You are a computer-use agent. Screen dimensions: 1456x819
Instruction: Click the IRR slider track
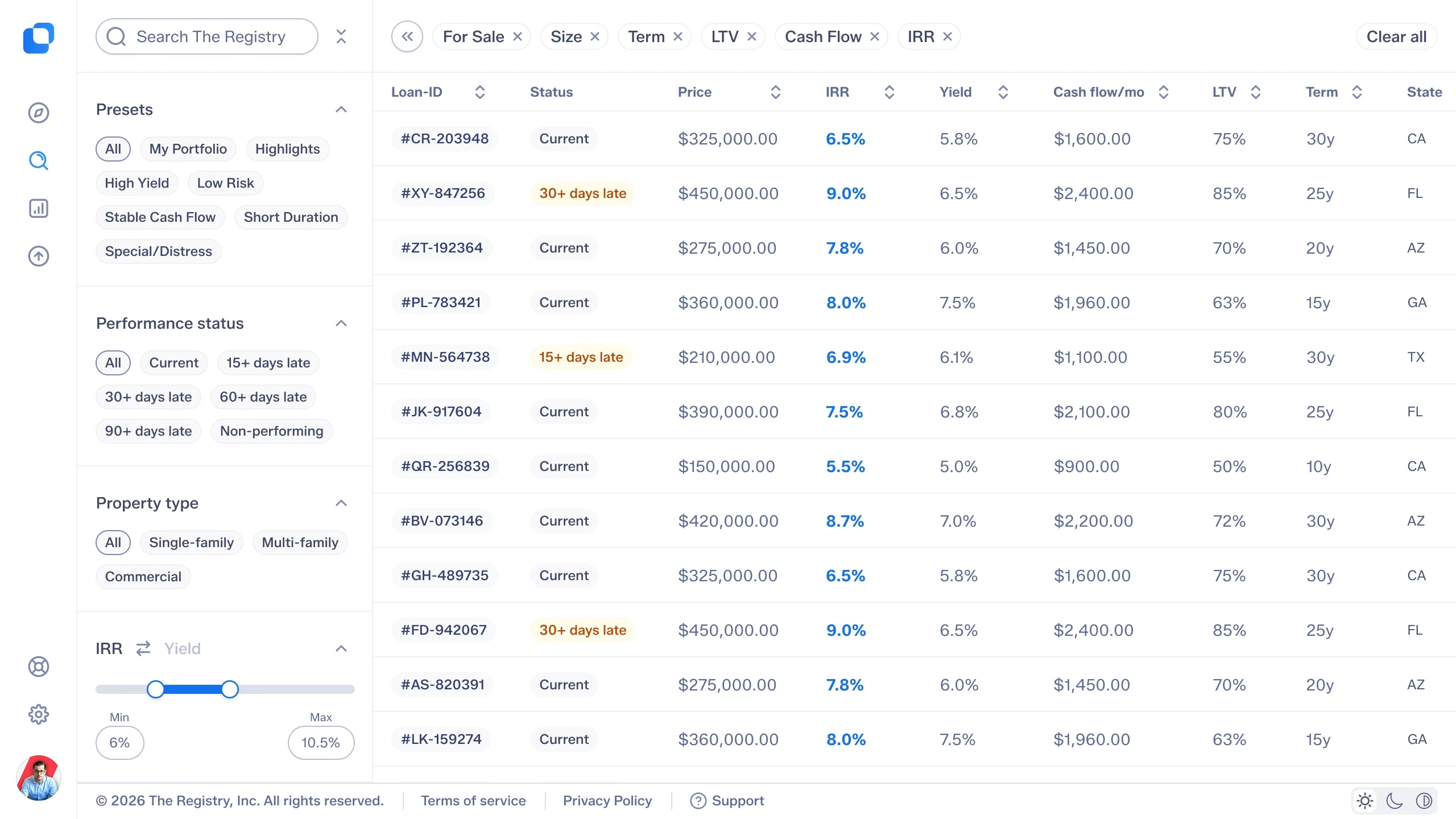225,689
